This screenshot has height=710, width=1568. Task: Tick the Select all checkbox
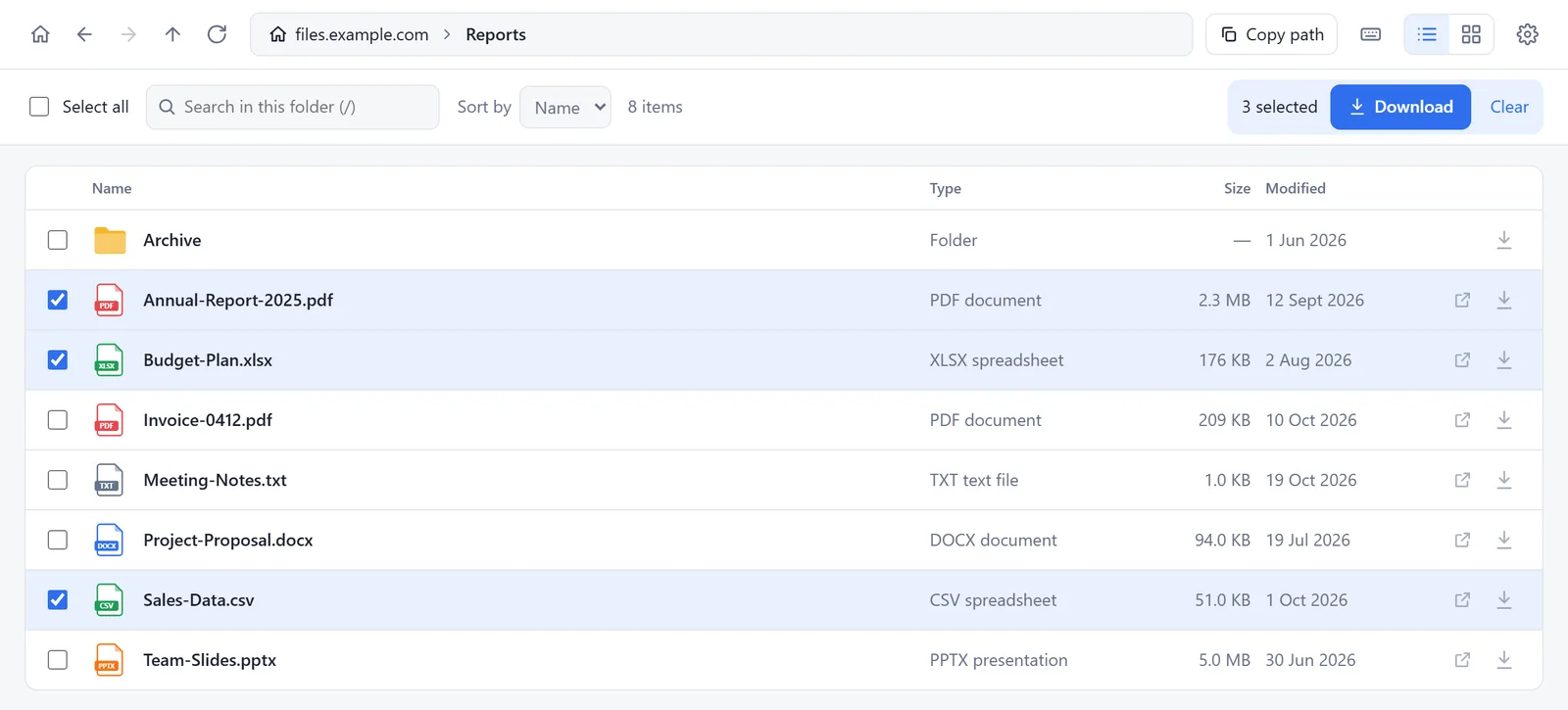(x=39, y=107)
